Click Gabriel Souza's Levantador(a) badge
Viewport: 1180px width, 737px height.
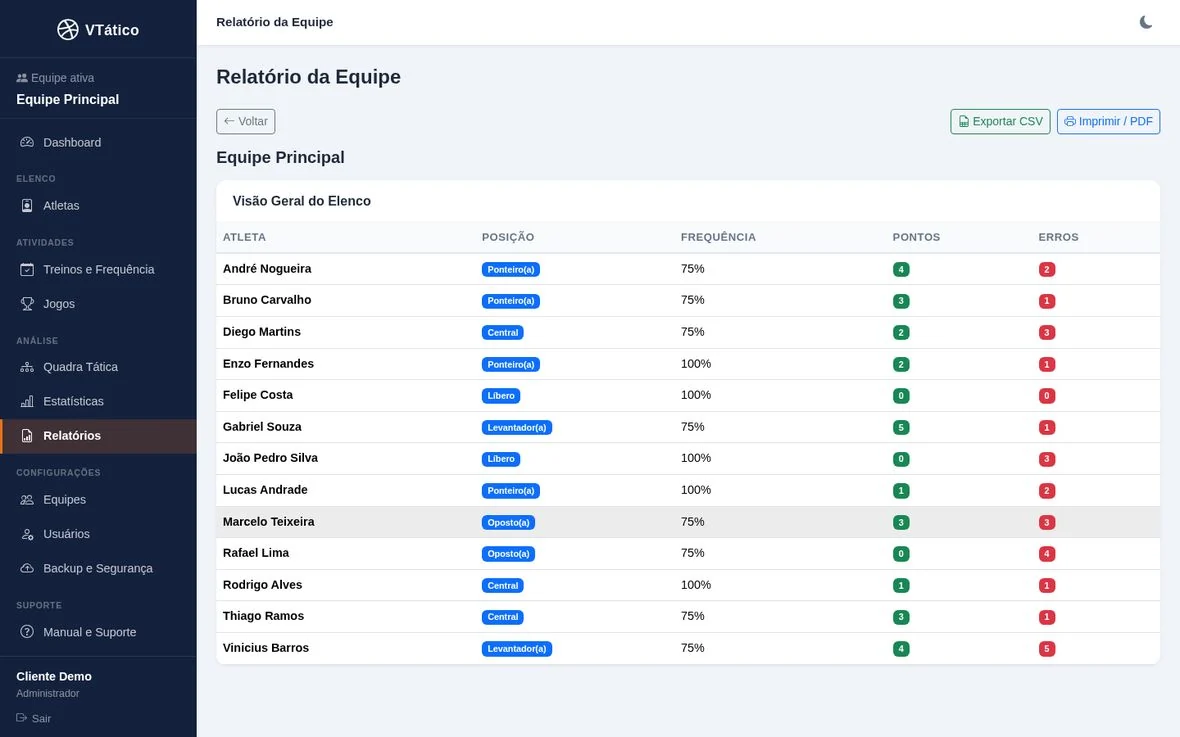[x=517, y=428]
